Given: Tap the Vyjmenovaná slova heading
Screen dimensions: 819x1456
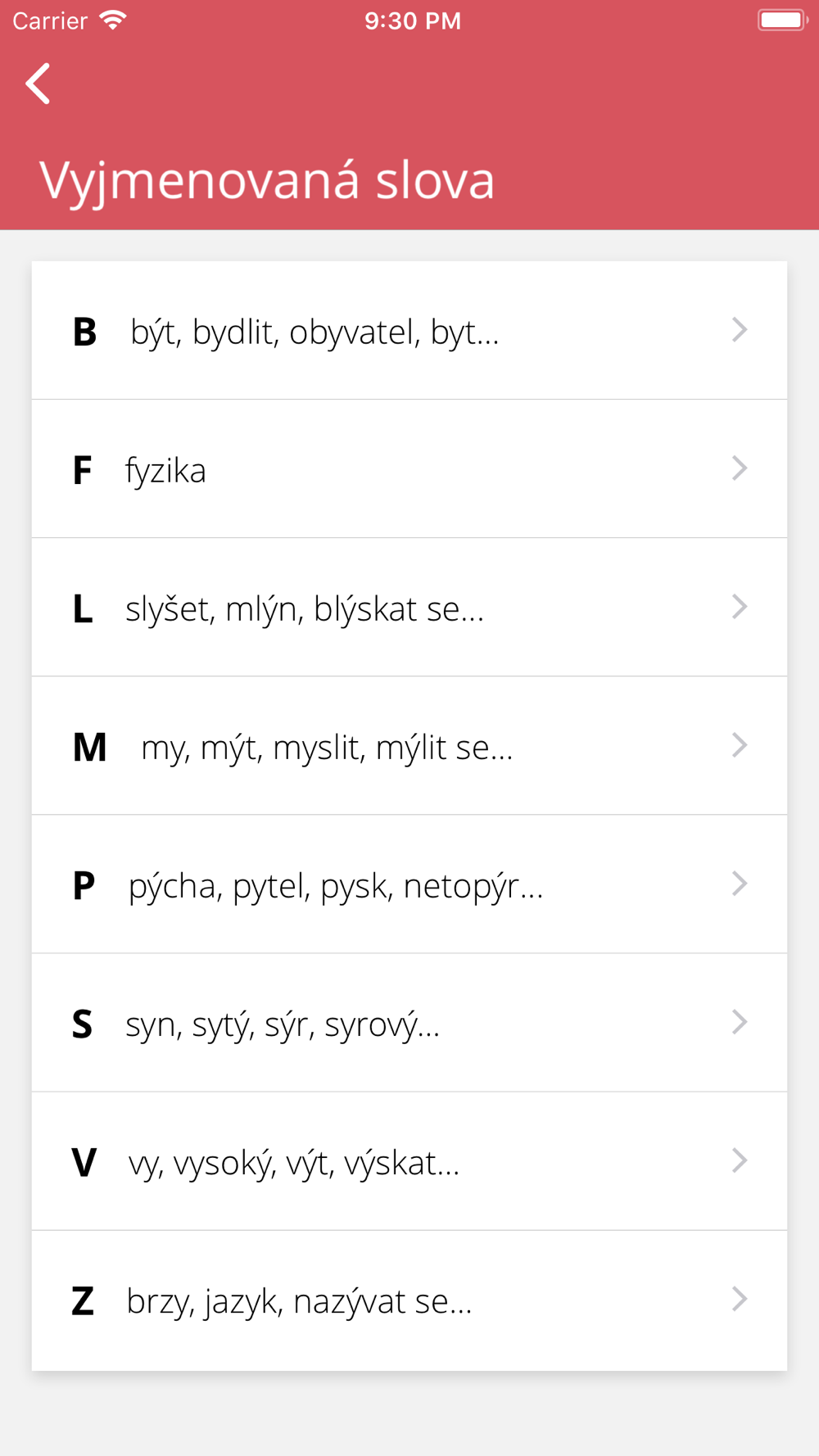Looking at the screenshot, I should pos(267,179).
